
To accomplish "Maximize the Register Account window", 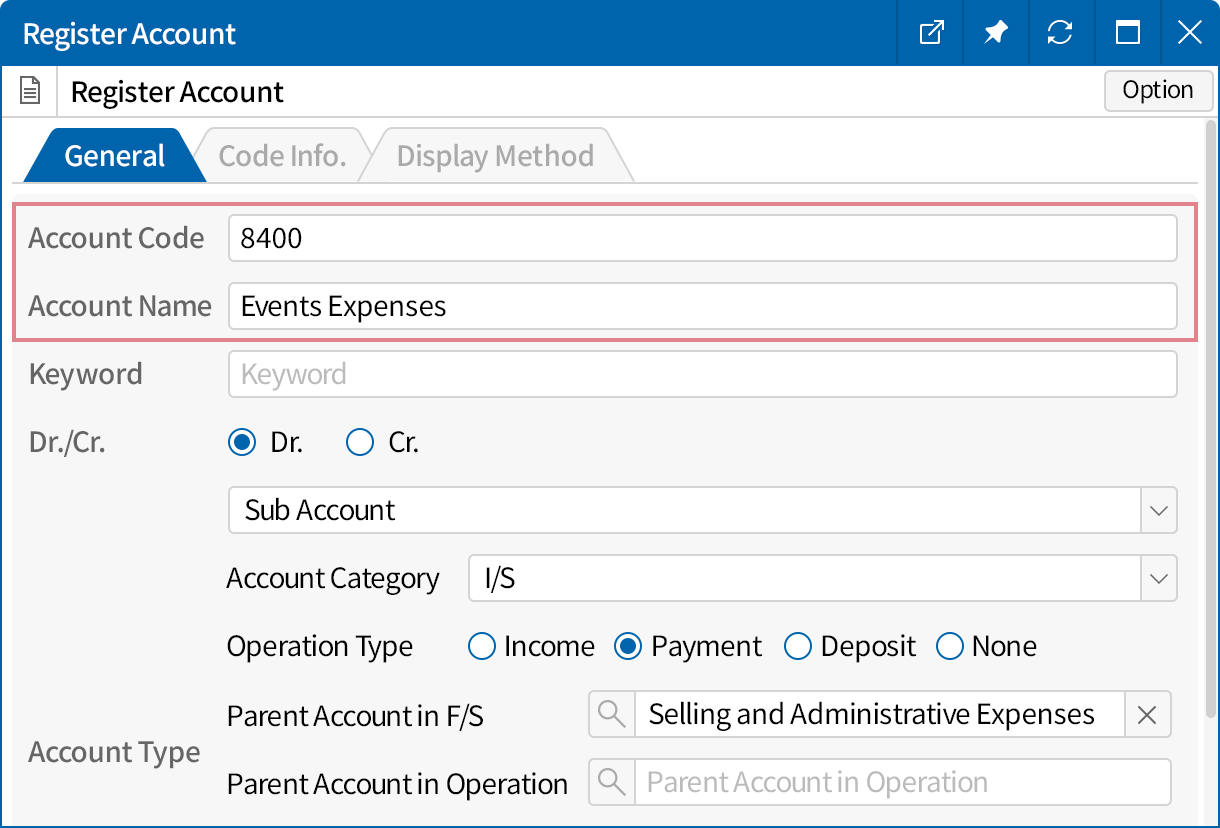I will pyautogui.click(x=1127, y=33).
